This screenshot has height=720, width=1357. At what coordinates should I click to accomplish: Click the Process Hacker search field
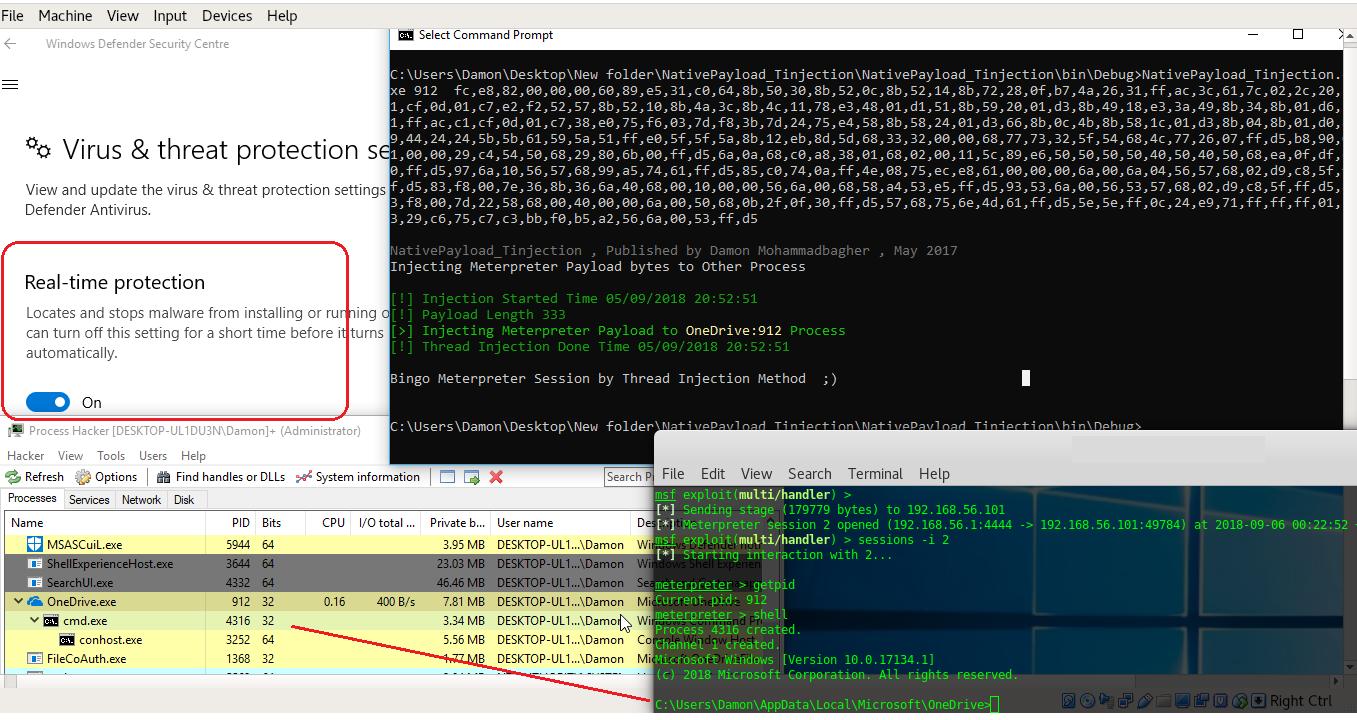tap(627, 477)
